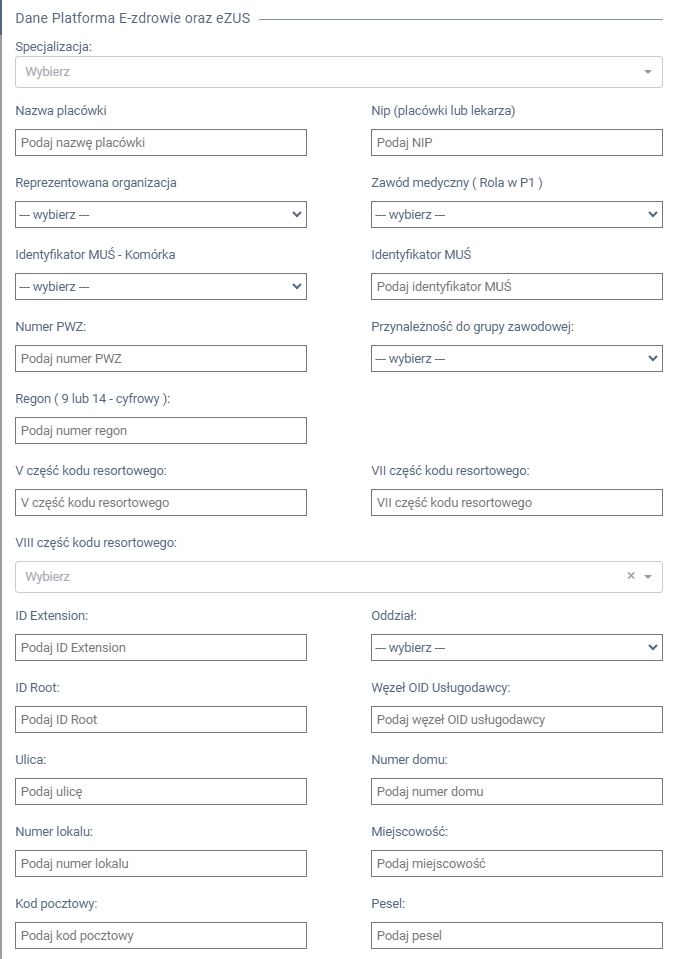Image resolution: width=675 pixels, height=959 pixels.
Task: Expand the Reprezentowana organizacja dropdown
Action: click(161, 215)
